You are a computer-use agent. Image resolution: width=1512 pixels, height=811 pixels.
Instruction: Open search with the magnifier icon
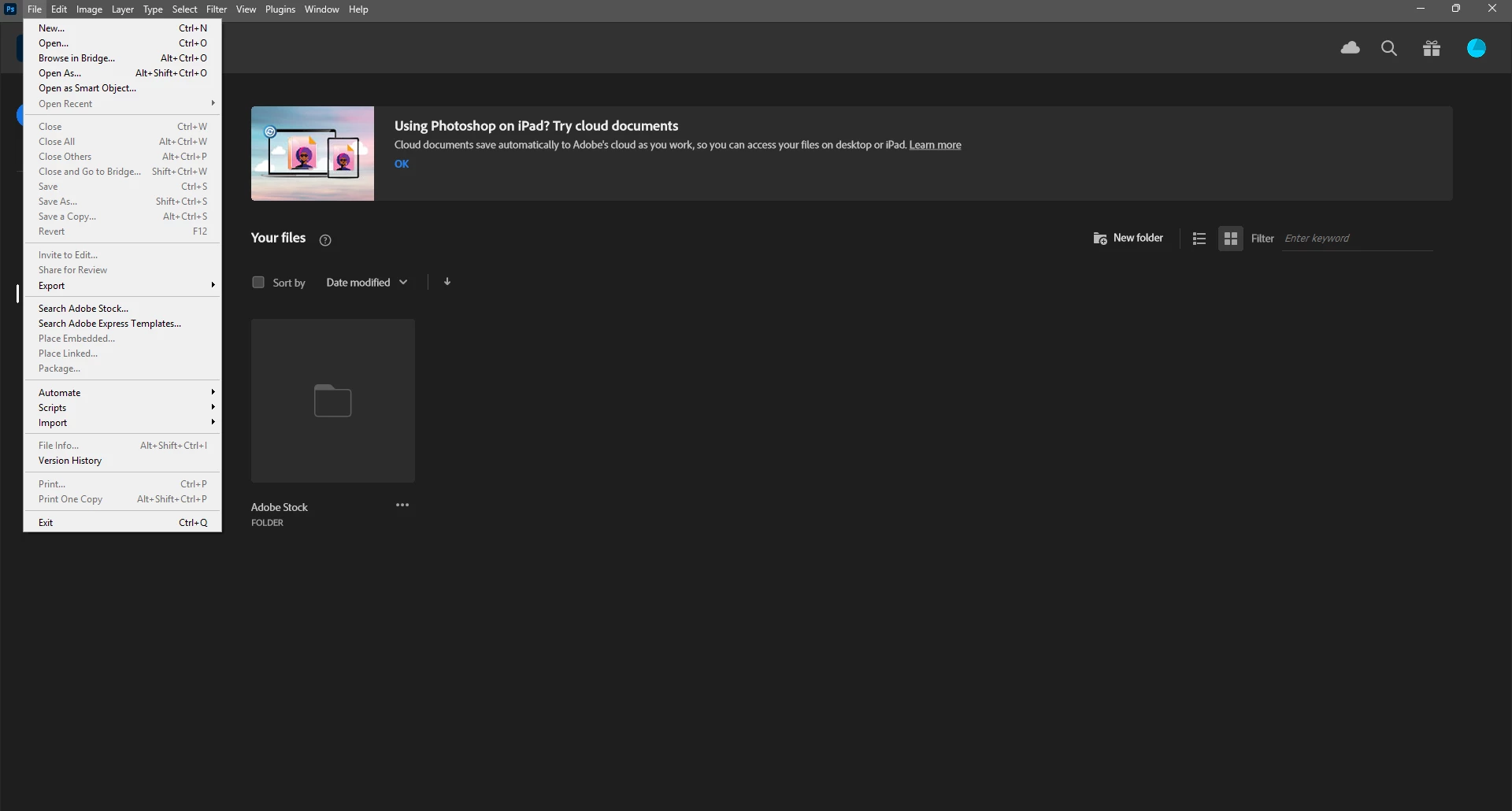point(1389,48)
